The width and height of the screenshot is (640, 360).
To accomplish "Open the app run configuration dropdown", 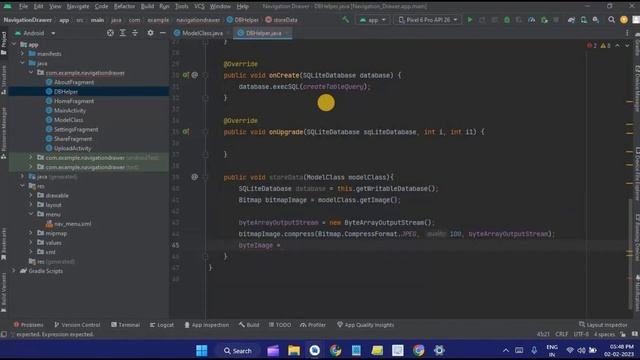I will (x=372, y=20).
